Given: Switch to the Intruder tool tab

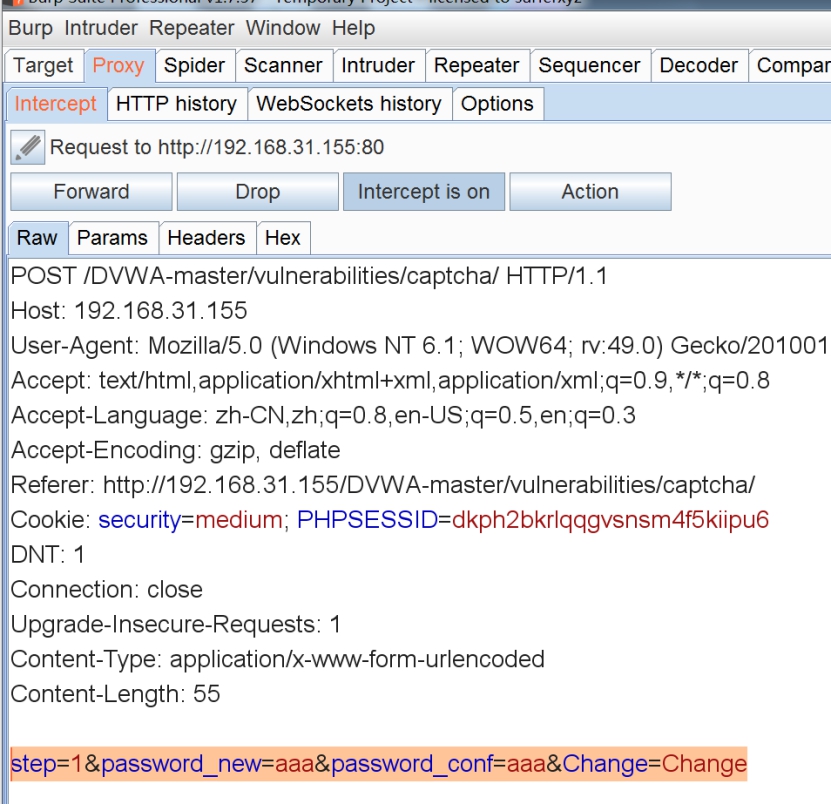Looking at the screenshot, I should tap(378, 66).
